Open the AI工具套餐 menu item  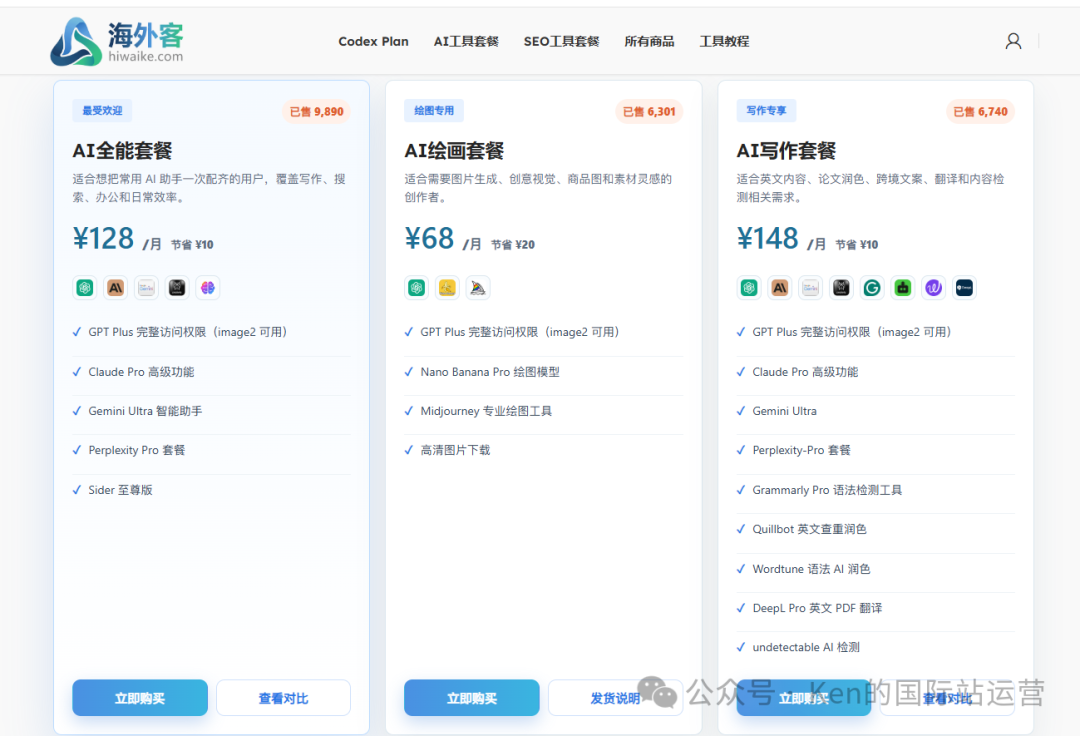466,41
